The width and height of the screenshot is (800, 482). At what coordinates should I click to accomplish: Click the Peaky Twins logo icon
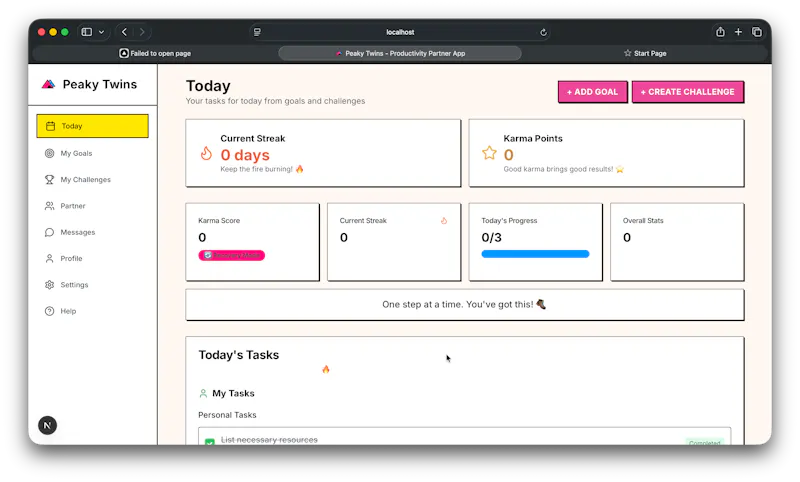tap(48, 84)
